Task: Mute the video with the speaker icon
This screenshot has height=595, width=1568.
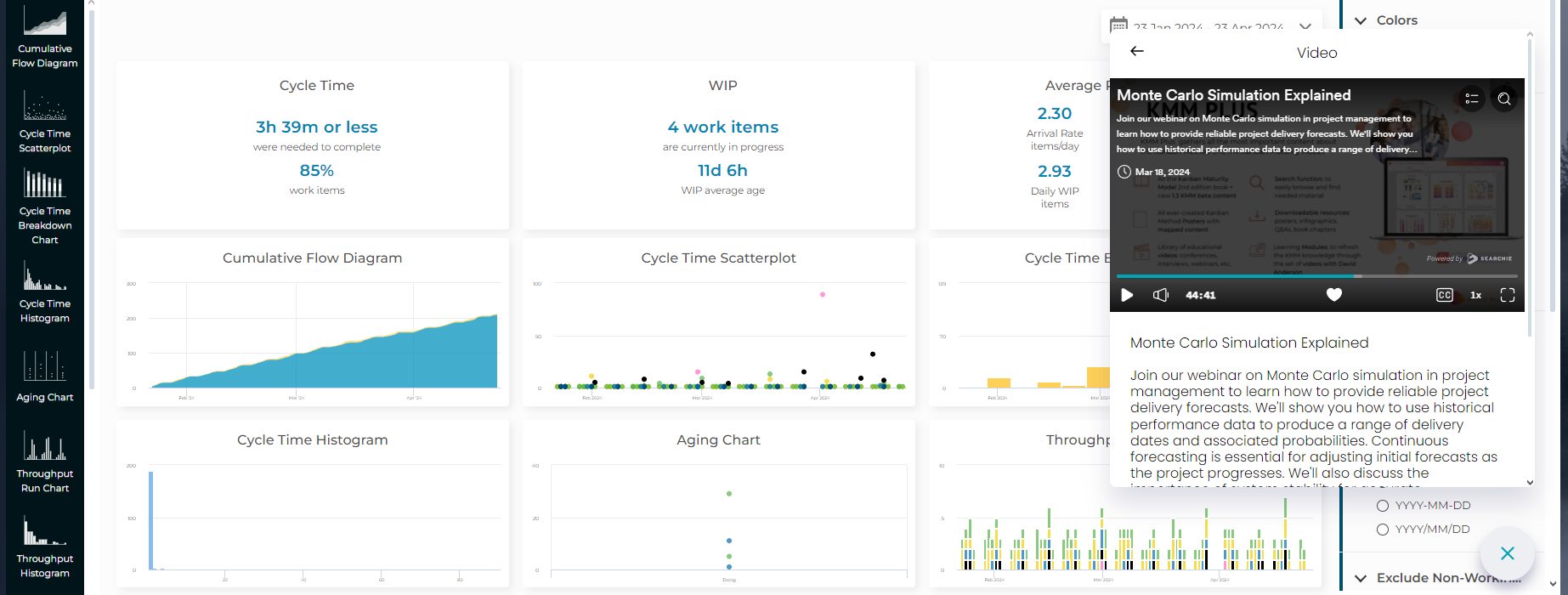Action: 1160,295
